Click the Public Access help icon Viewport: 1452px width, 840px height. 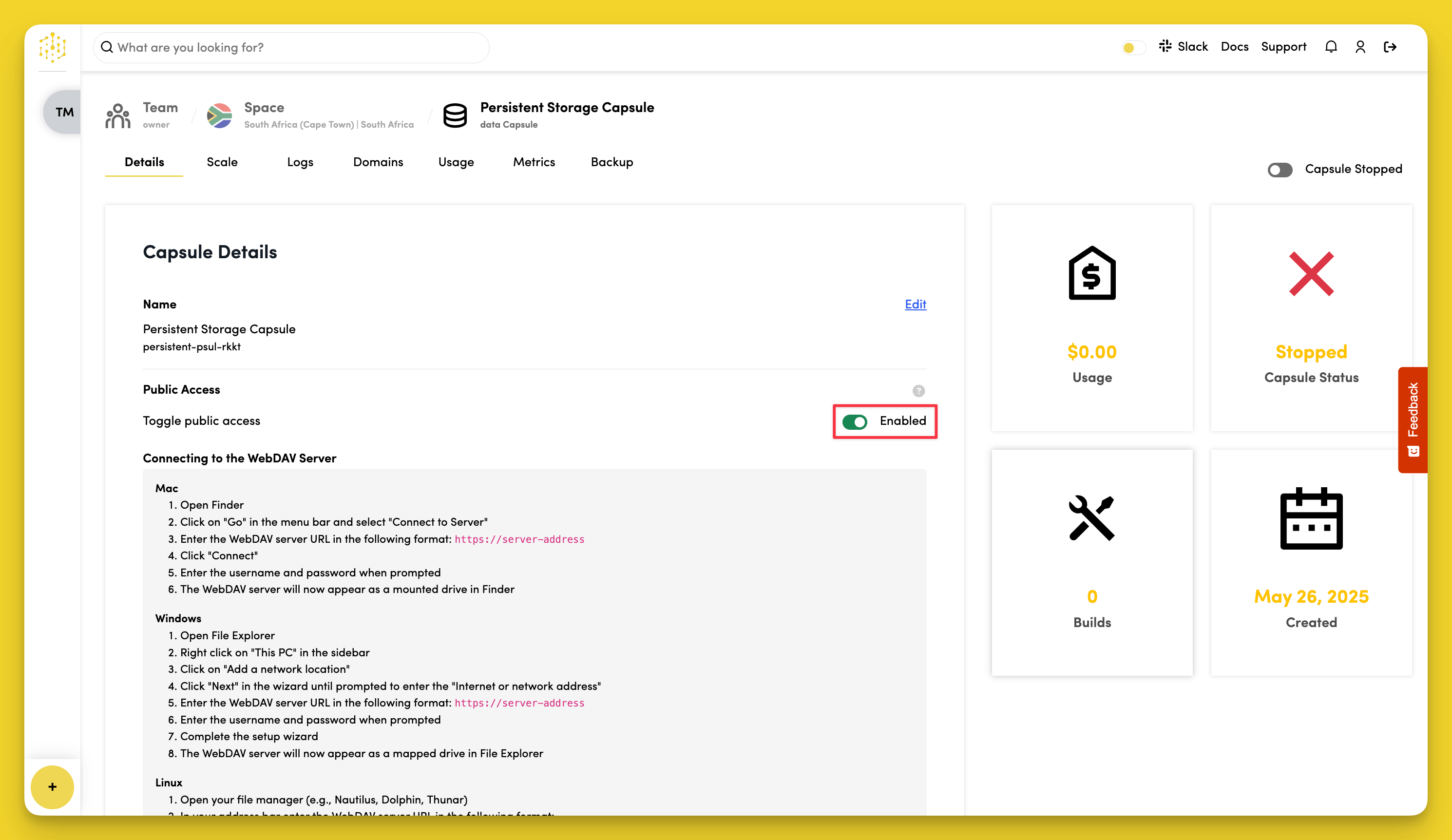[x=918, y=391]
